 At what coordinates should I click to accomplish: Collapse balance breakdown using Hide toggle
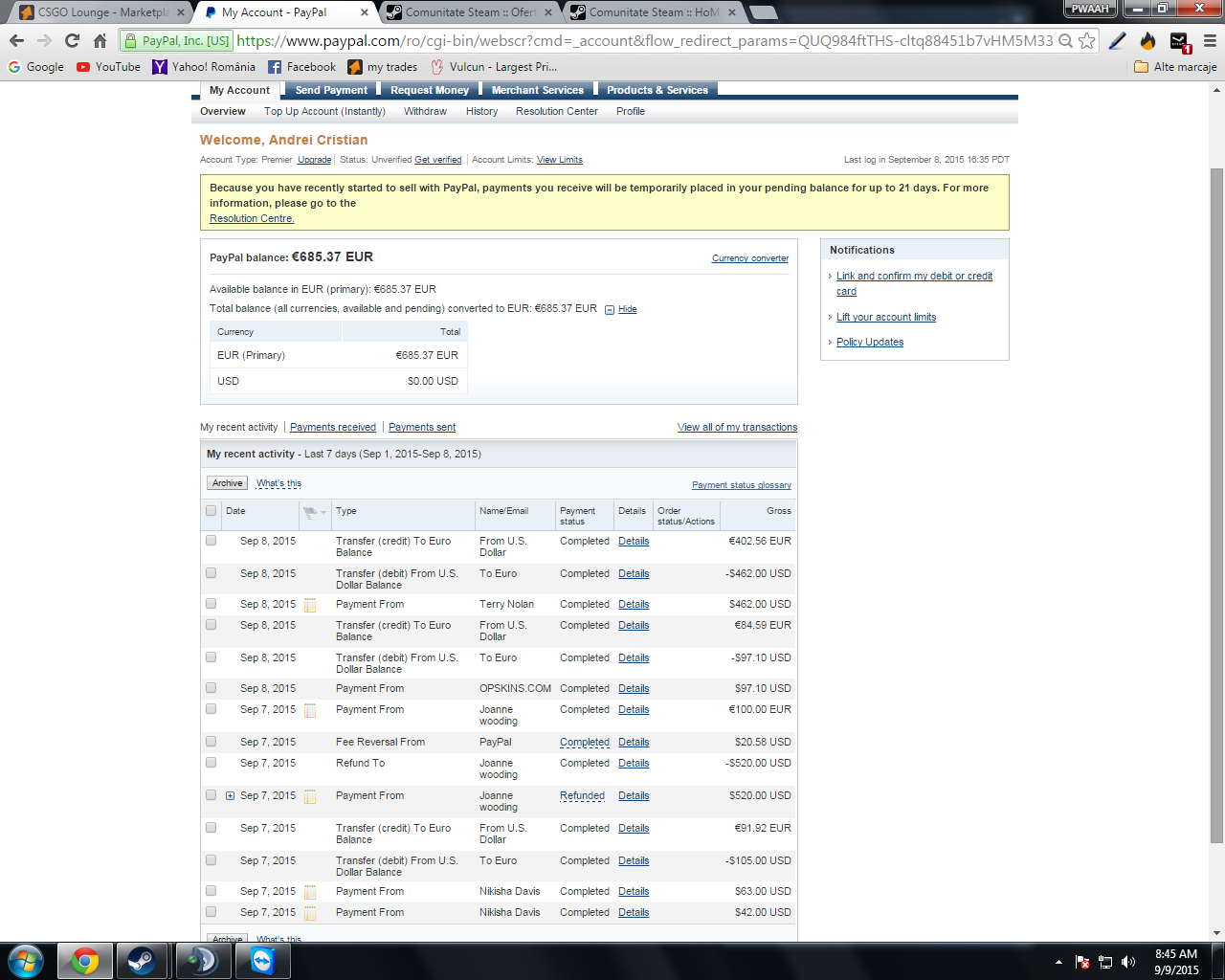click(x=627, y=309)
